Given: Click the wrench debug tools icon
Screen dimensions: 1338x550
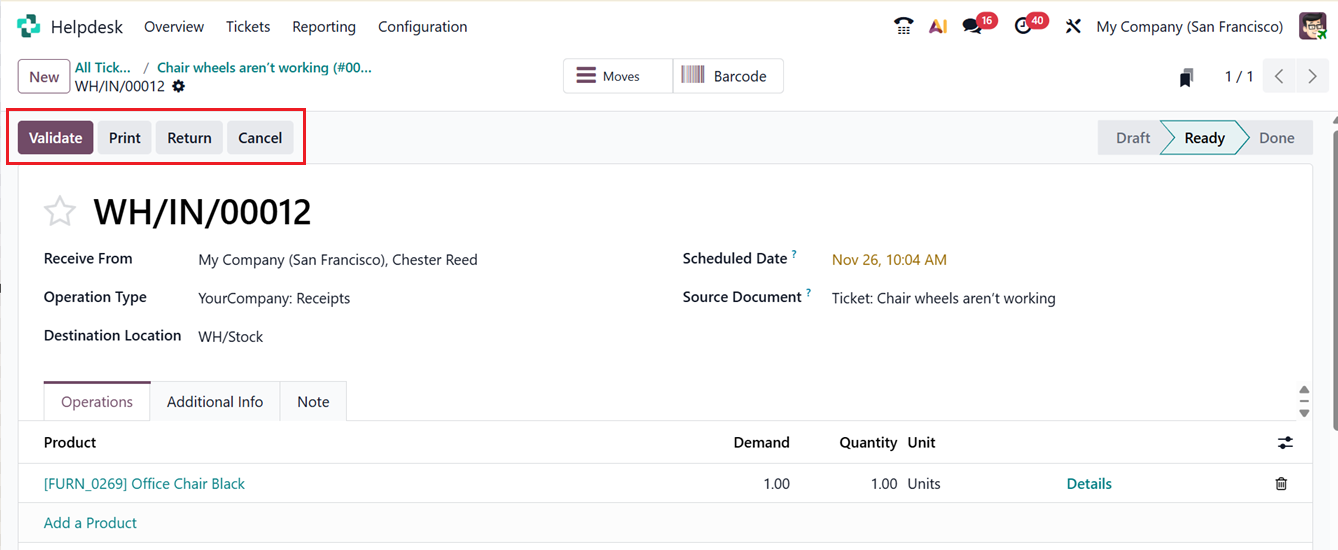Looking at the screenshot, I should pos(1073,27).
